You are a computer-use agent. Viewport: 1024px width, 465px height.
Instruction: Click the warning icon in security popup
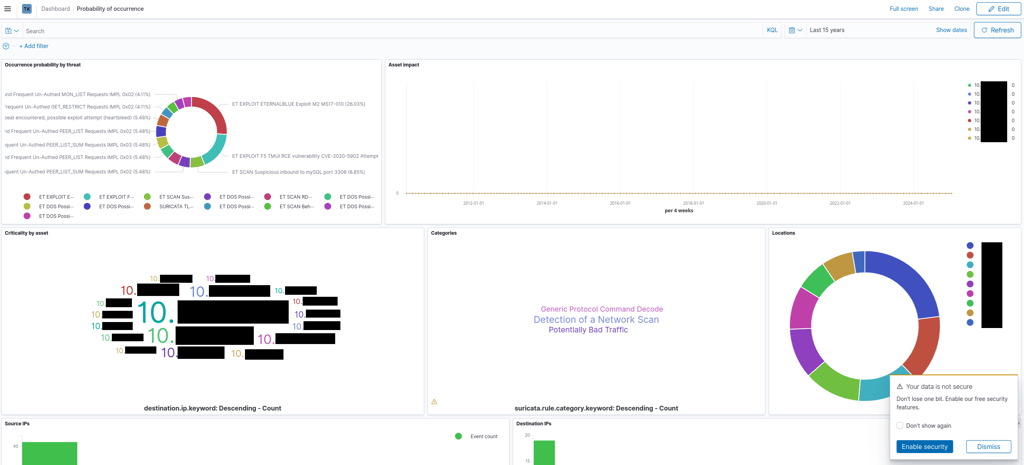(x=899, y=387)
